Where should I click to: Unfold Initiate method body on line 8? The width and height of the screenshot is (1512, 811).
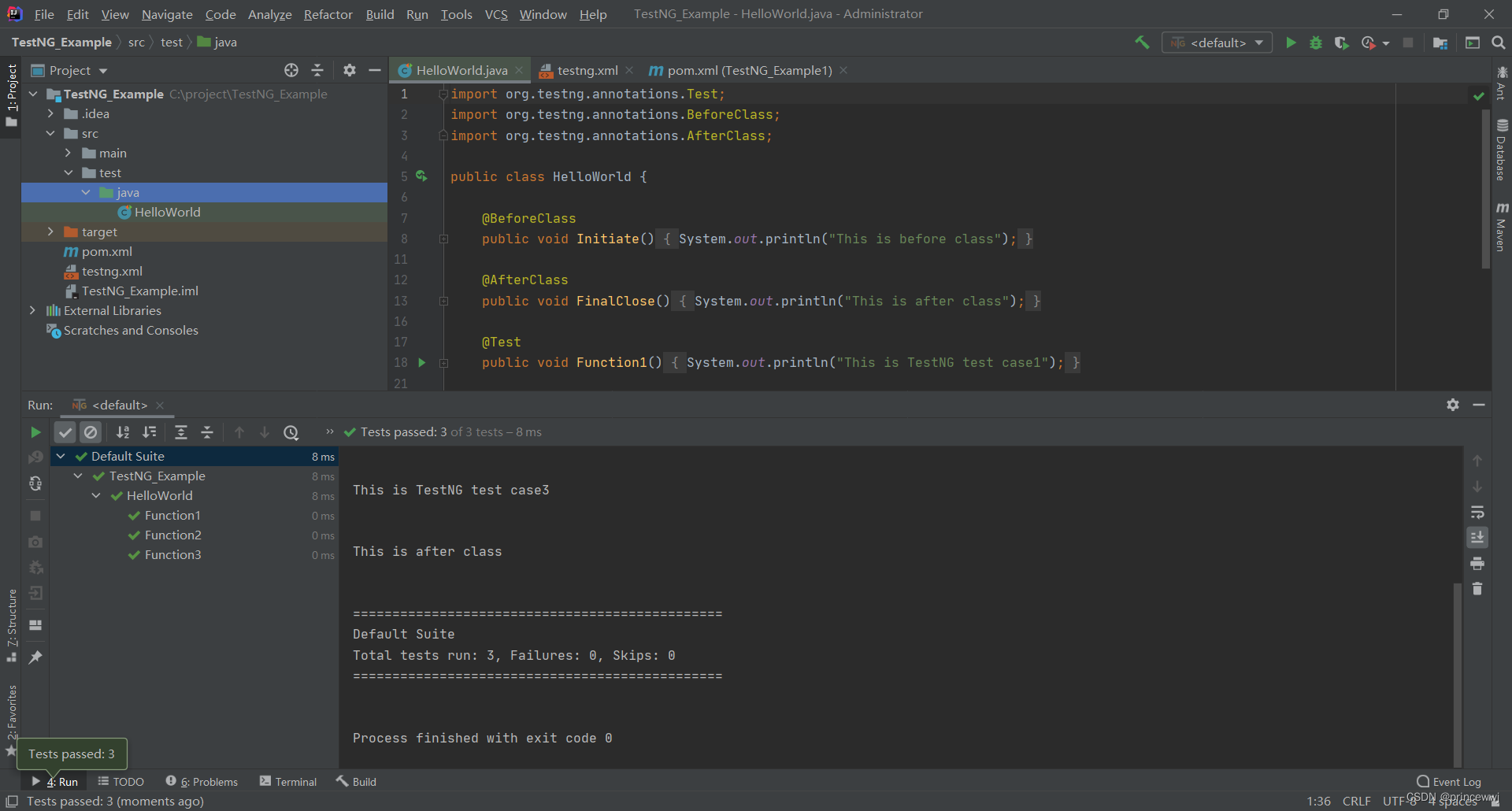point(443,239)
